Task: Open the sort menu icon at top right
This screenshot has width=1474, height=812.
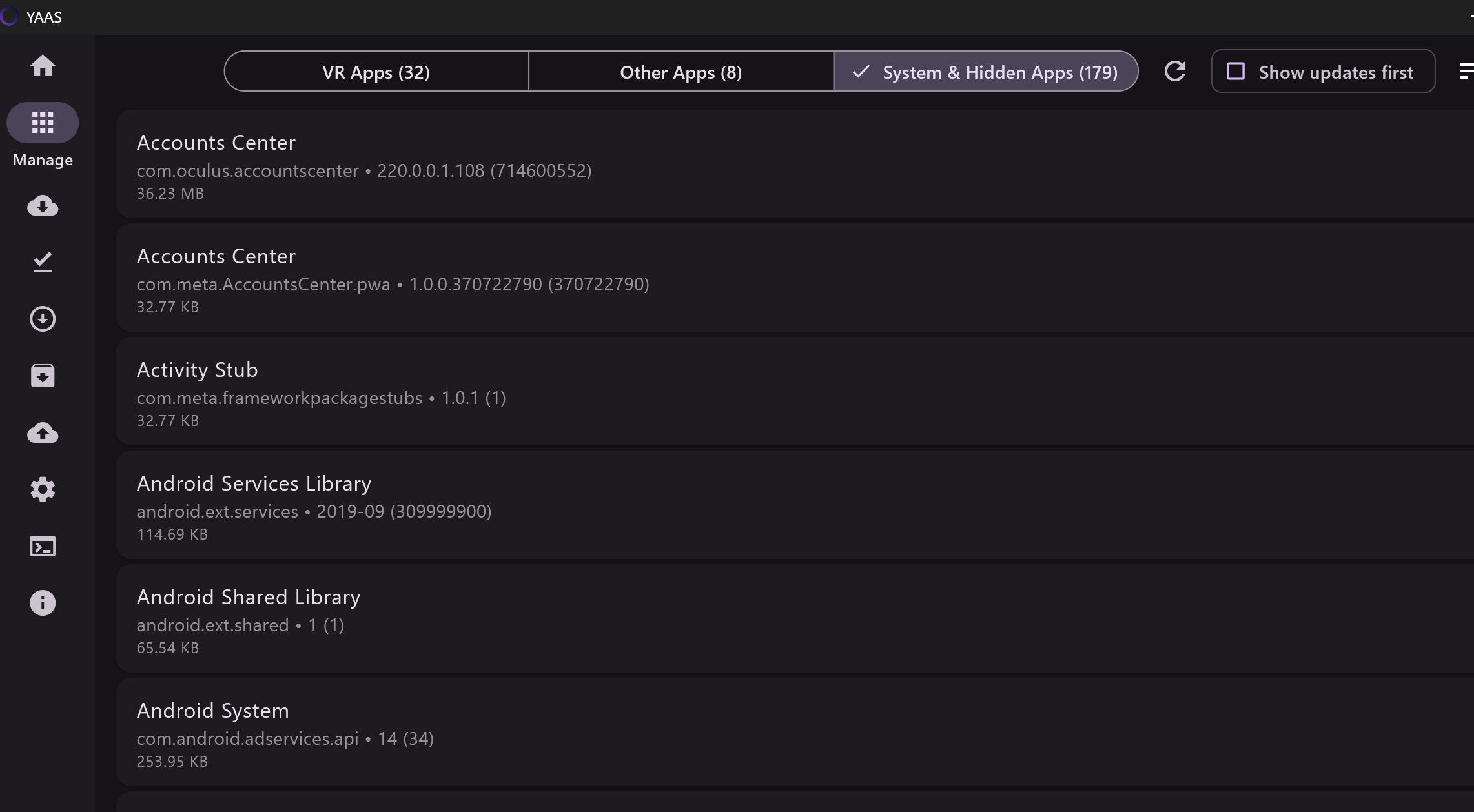Action: [x=1466, y=71]
